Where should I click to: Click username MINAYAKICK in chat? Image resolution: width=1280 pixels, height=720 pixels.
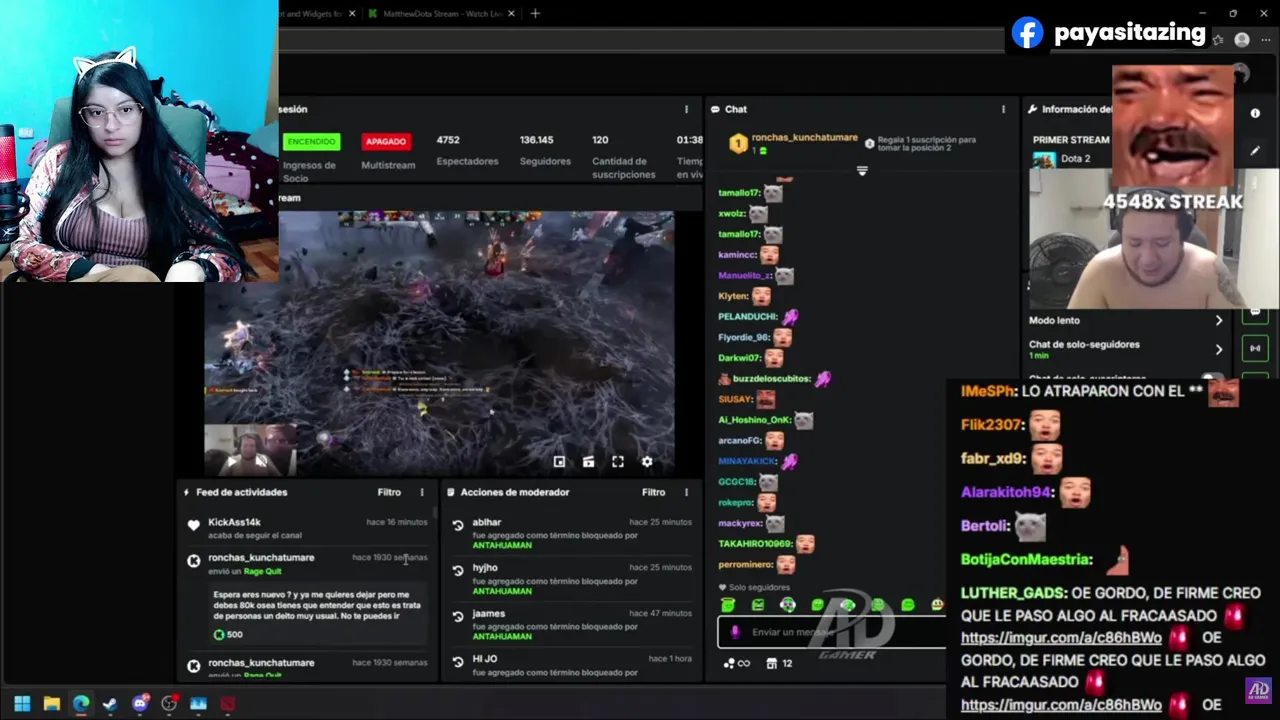click(x=747, y=462)
